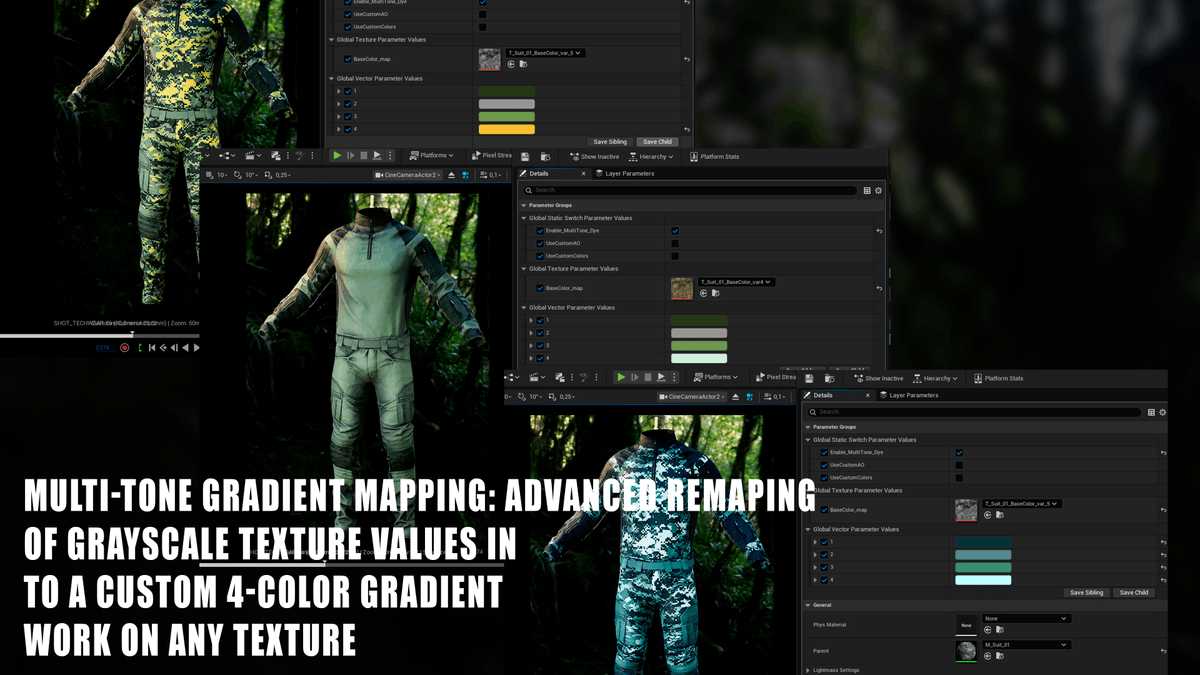Image resolution: width=1200 pixels, height=675 pixels.
Task: Enable UseCustomColors value checkbox in green-suit window
Action: tap(675, 256)
